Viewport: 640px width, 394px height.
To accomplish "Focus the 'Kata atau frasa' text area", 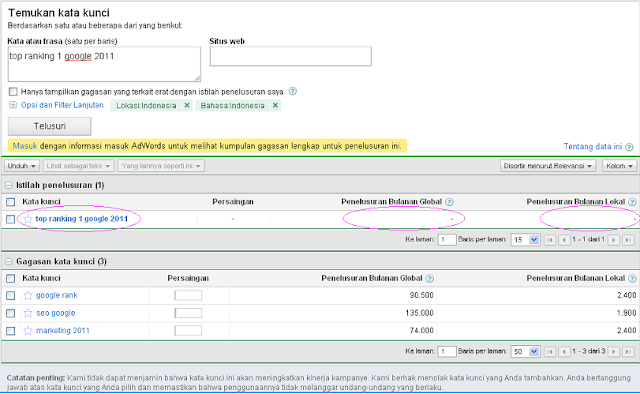I will tap(104, 64).
